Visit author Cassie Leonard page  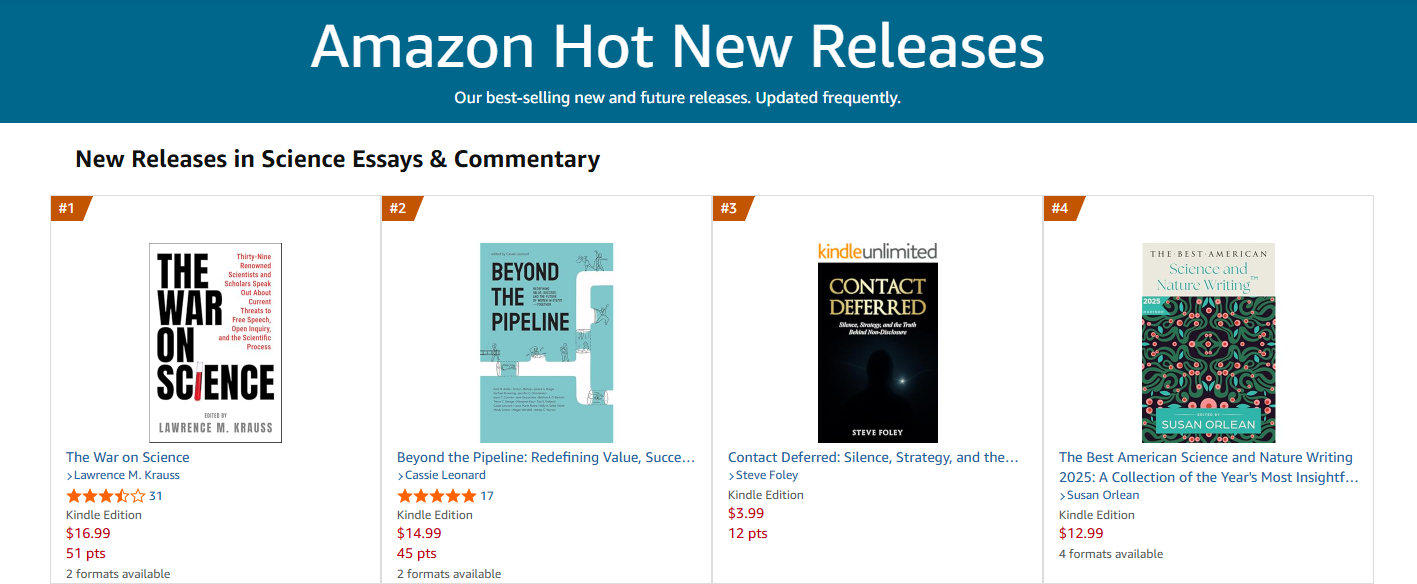[445, 475]
